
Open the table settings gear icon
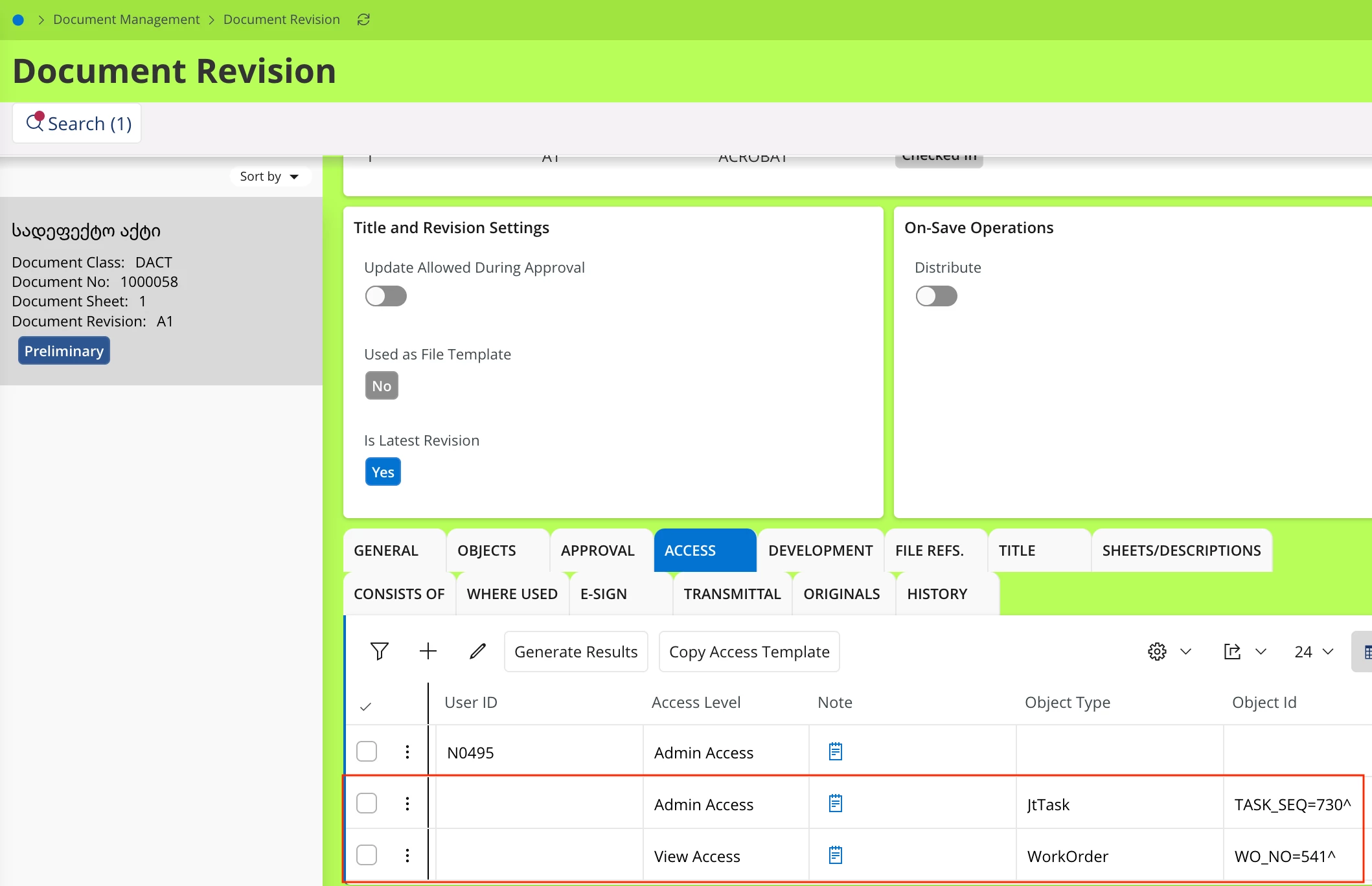[x=1157, y=651]
